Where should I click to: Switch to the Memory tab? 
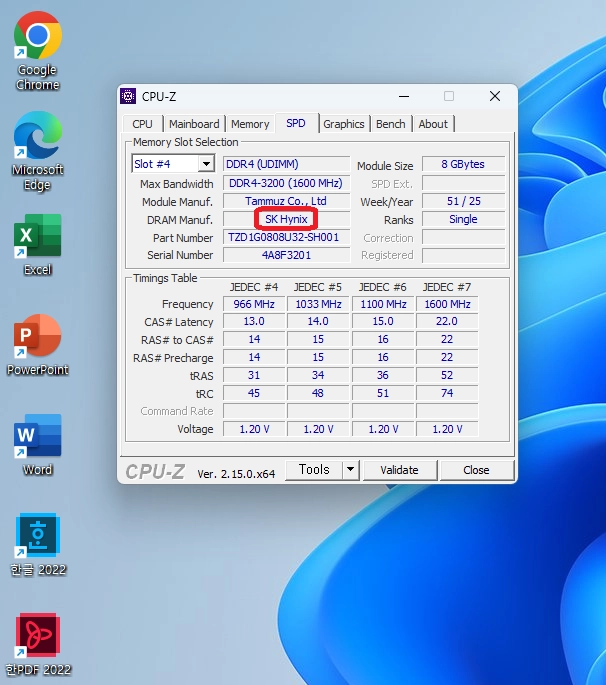pos(250,124)
